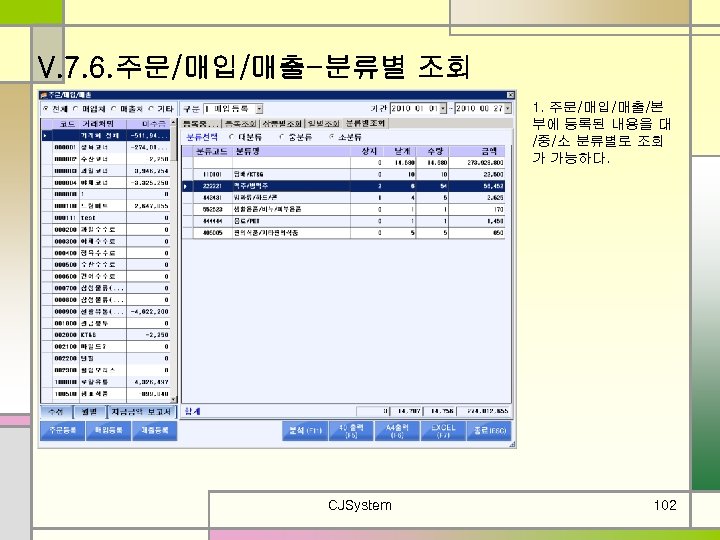720x540 pixels.
Task: Select the 전체 radio button
Action: (x=45, y=109)
